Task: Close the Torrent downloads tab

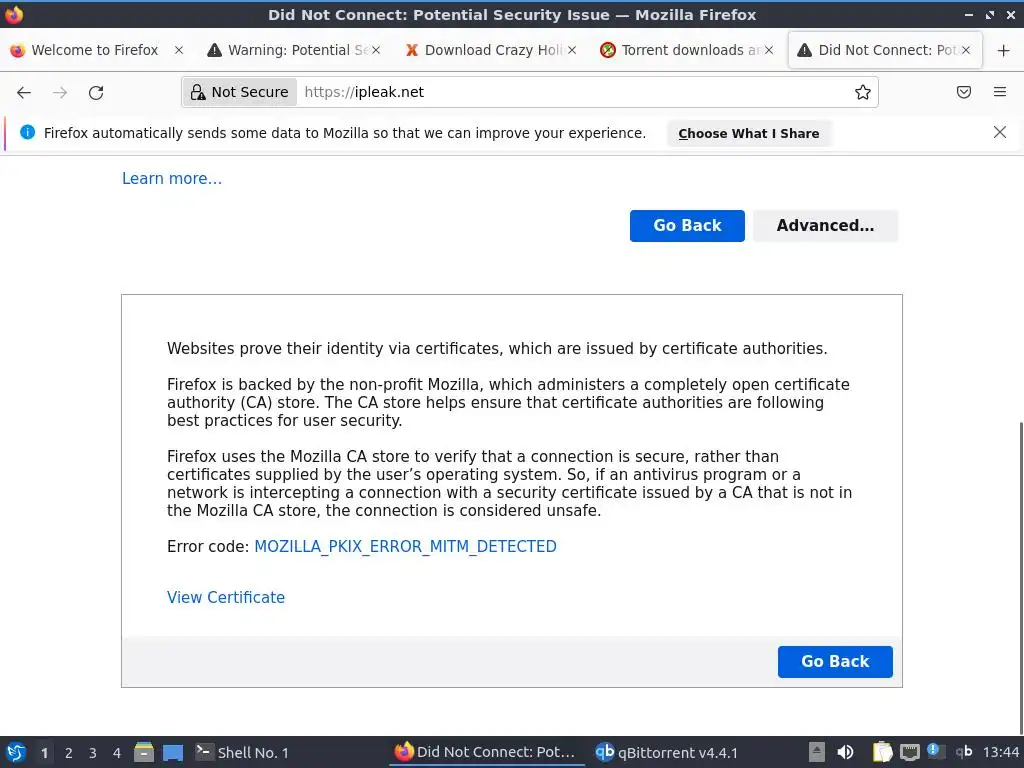Action: [769, 50]
